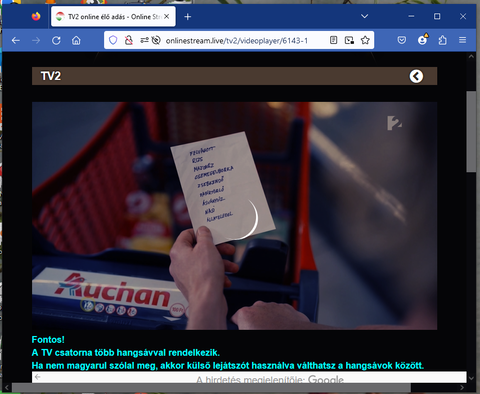The width and height of the screenshot is (480, 394).
Task: Click the 'Ha nem magyarul szólal meg' line
Action: [x=228, y=366]
